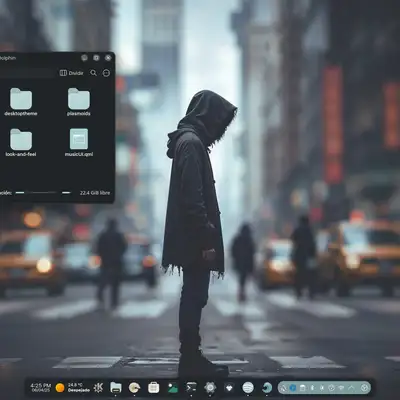Open Dolphin's hamburger menu button
400x400 pixels.
[x=106, y=73]
